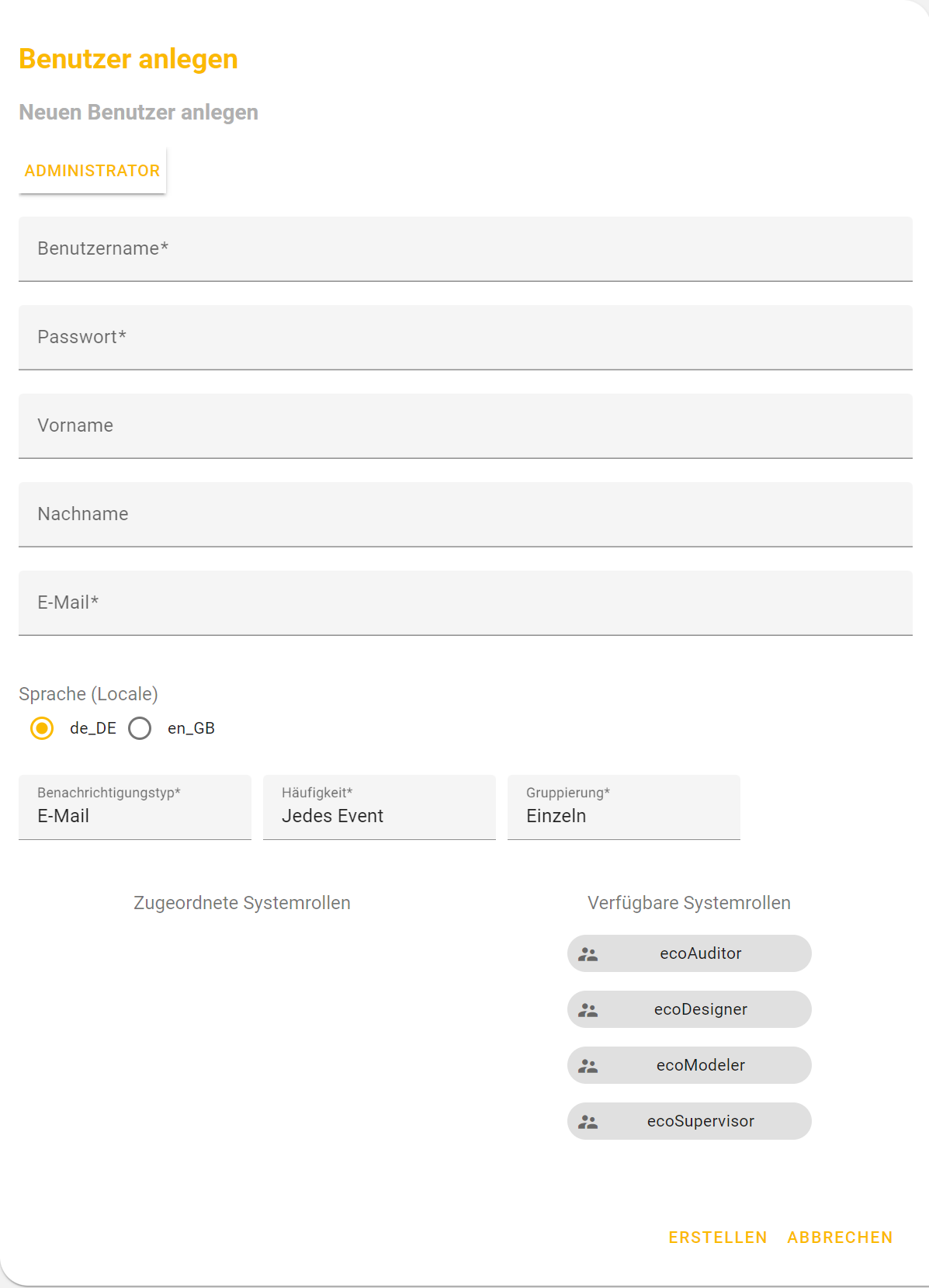
Task: Select the en_GB language radio button
Action: tap(140, 728)
